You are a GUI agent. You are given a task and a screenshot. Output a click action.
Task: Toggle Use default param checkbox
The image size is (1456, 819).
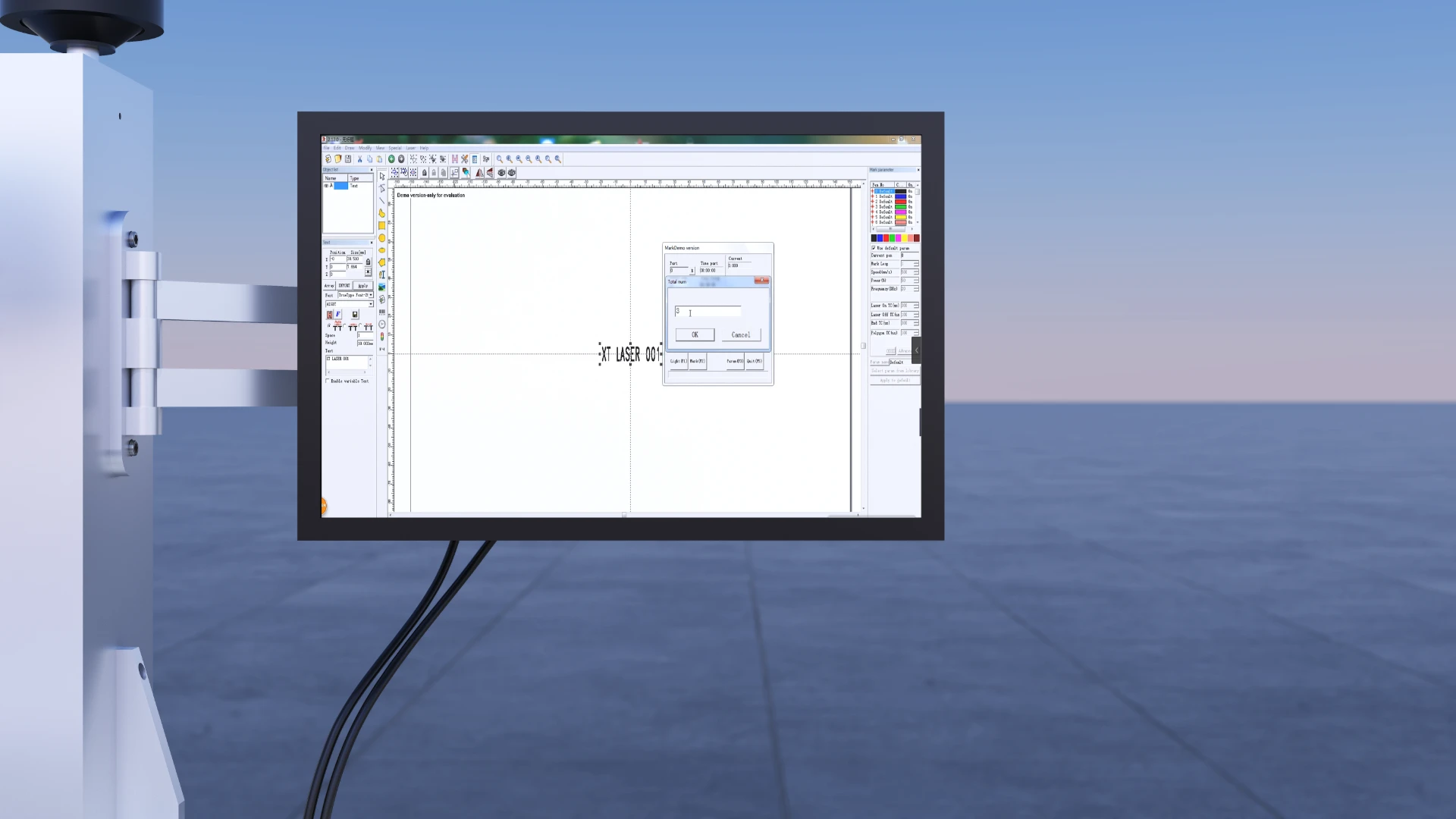point(874,248)
